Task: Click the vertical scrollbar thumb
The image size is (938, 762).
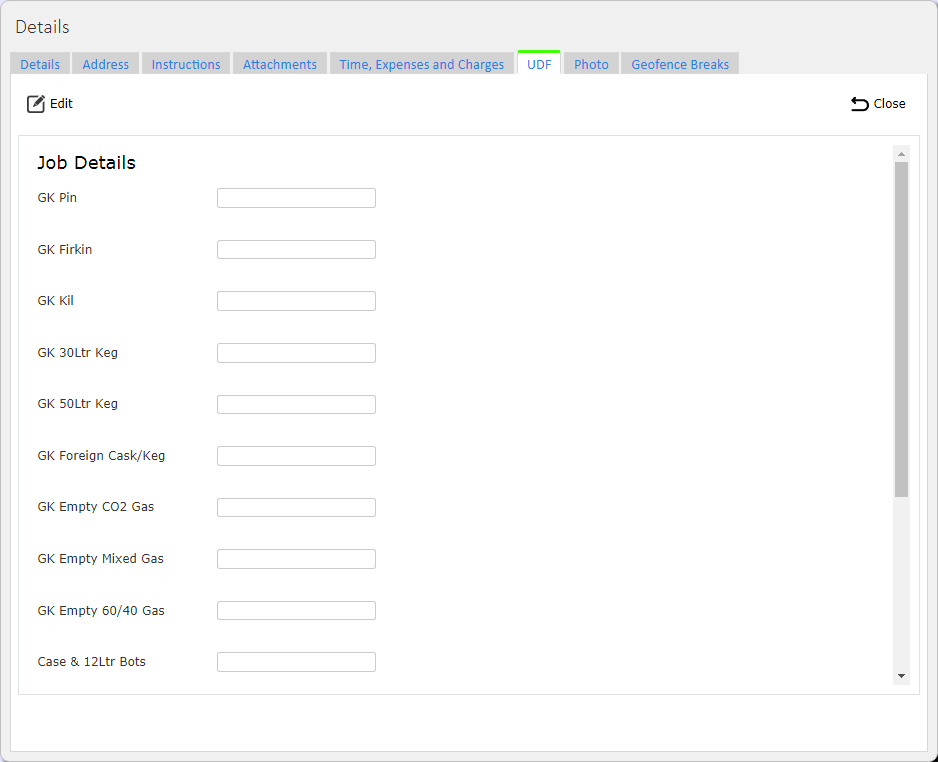Action: tap(901, 330)
